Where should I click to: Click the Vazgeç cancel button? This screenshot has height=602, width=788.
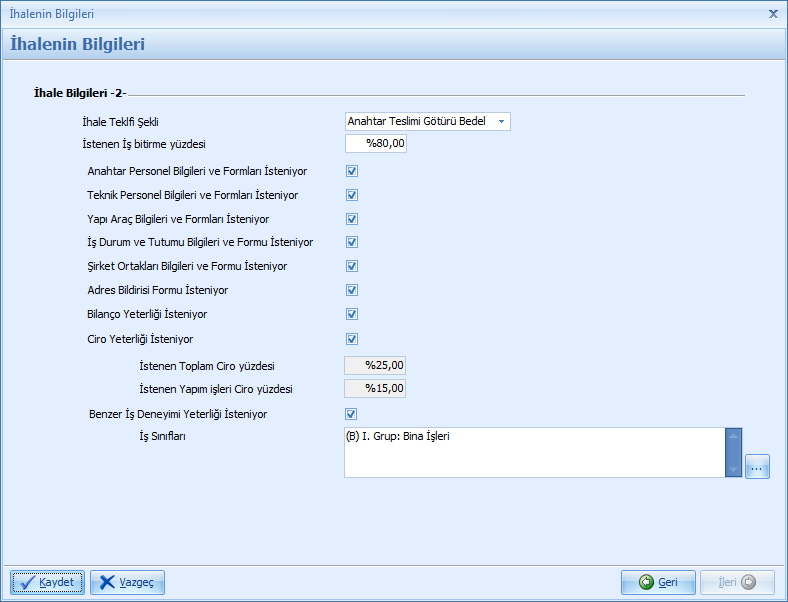coord(127,582)
